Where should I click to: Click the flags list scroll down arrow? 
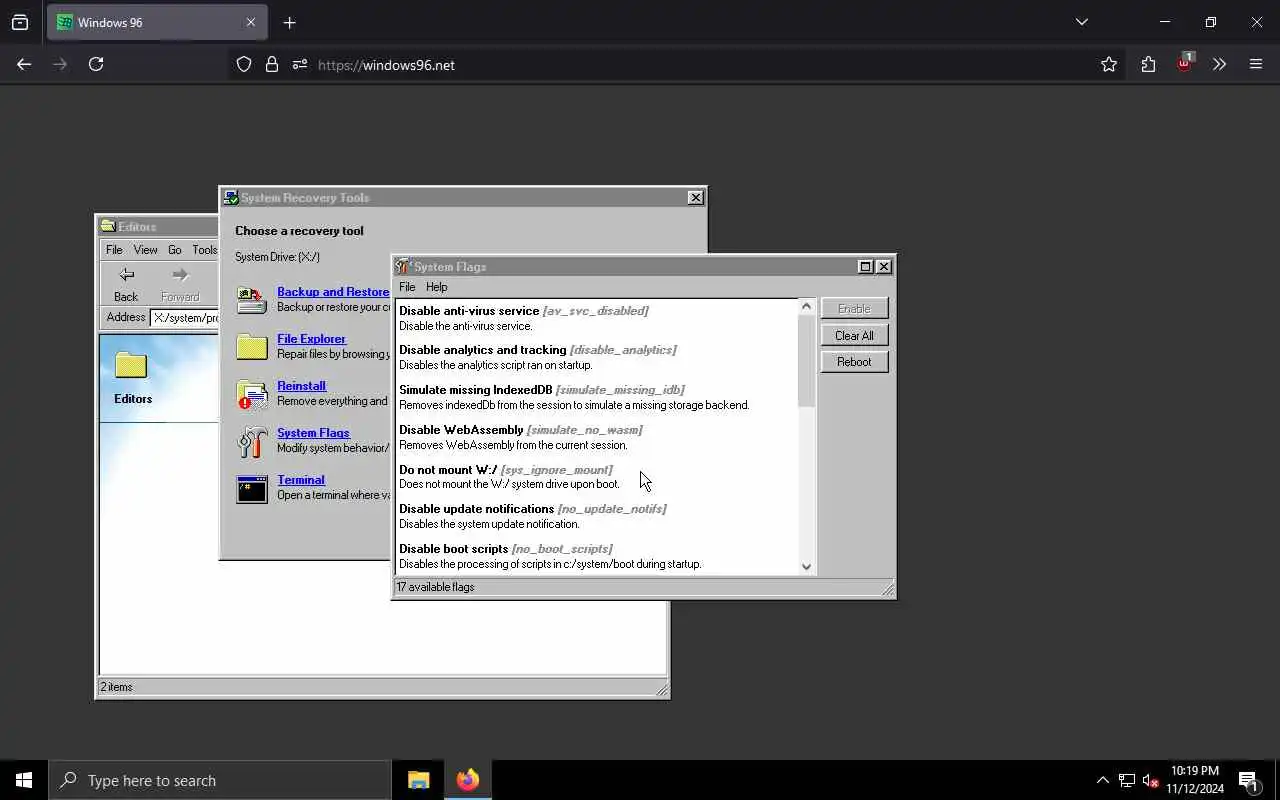click(x=807, y=567)
